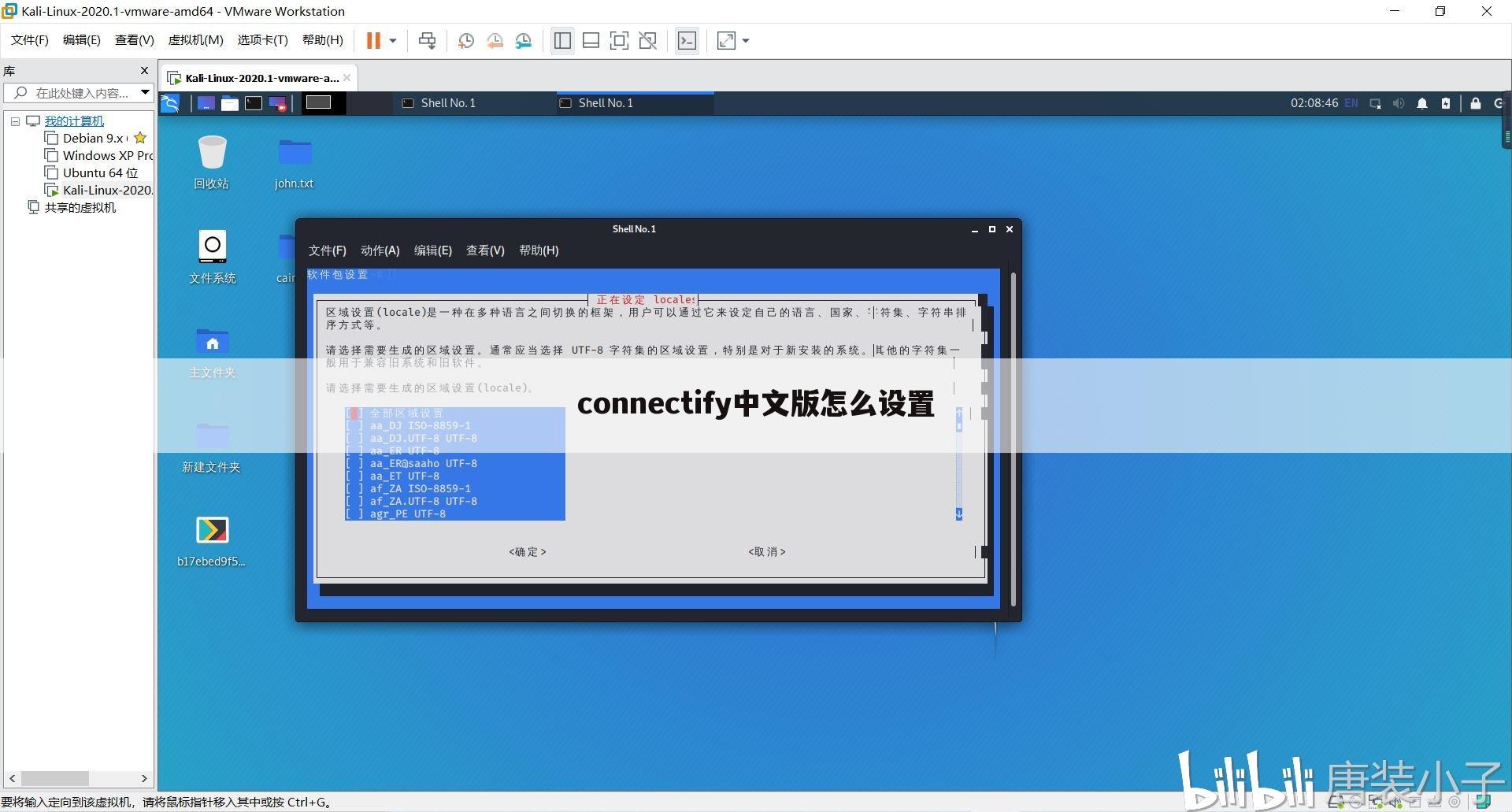Toggle the library sidebar view icon

tap(562, 40)
